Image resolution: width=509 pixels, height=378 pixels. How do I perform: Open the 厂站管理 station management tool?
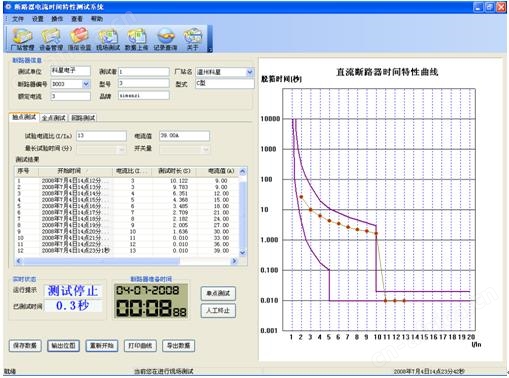22,39
